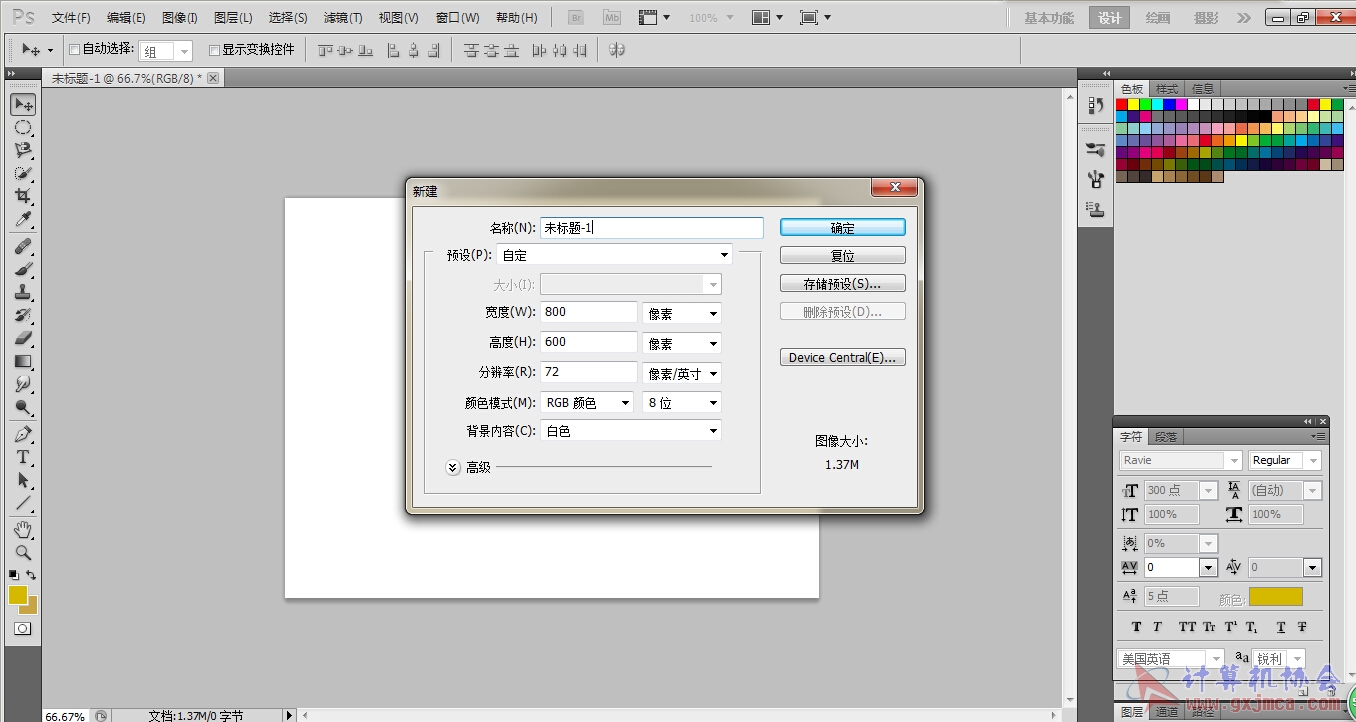Activate the Zoom magnifier tool

pos(23,552)
